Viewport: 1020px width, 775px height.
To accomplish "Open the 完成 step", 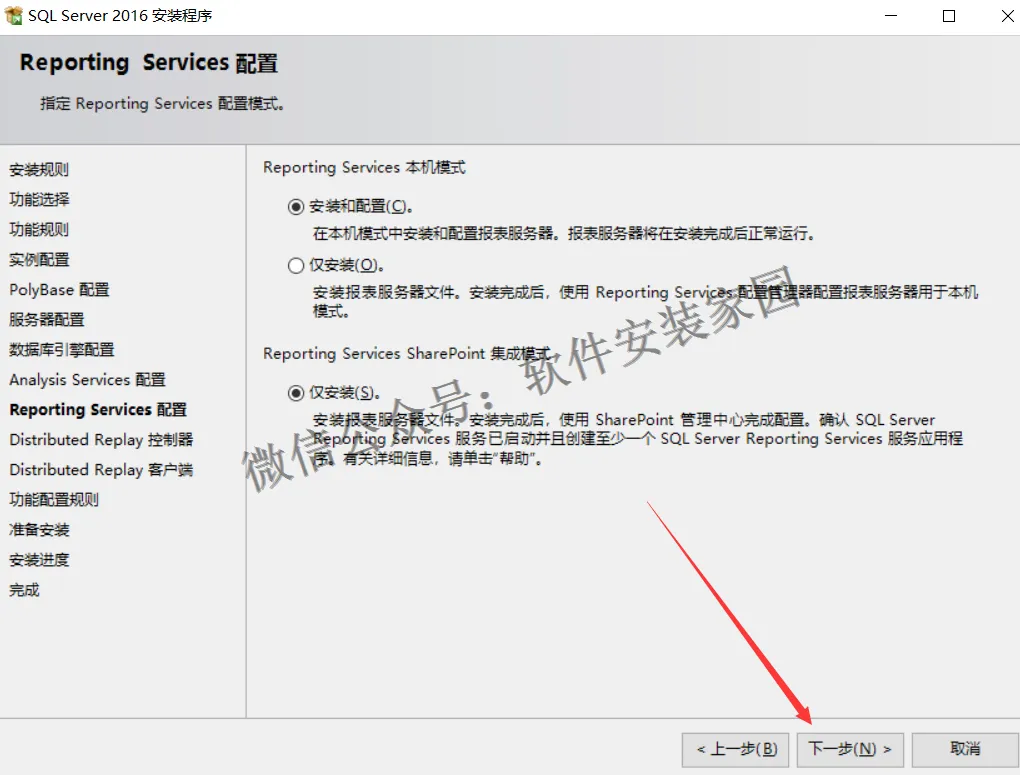I will pyautogui.click(x=24, y=590).
